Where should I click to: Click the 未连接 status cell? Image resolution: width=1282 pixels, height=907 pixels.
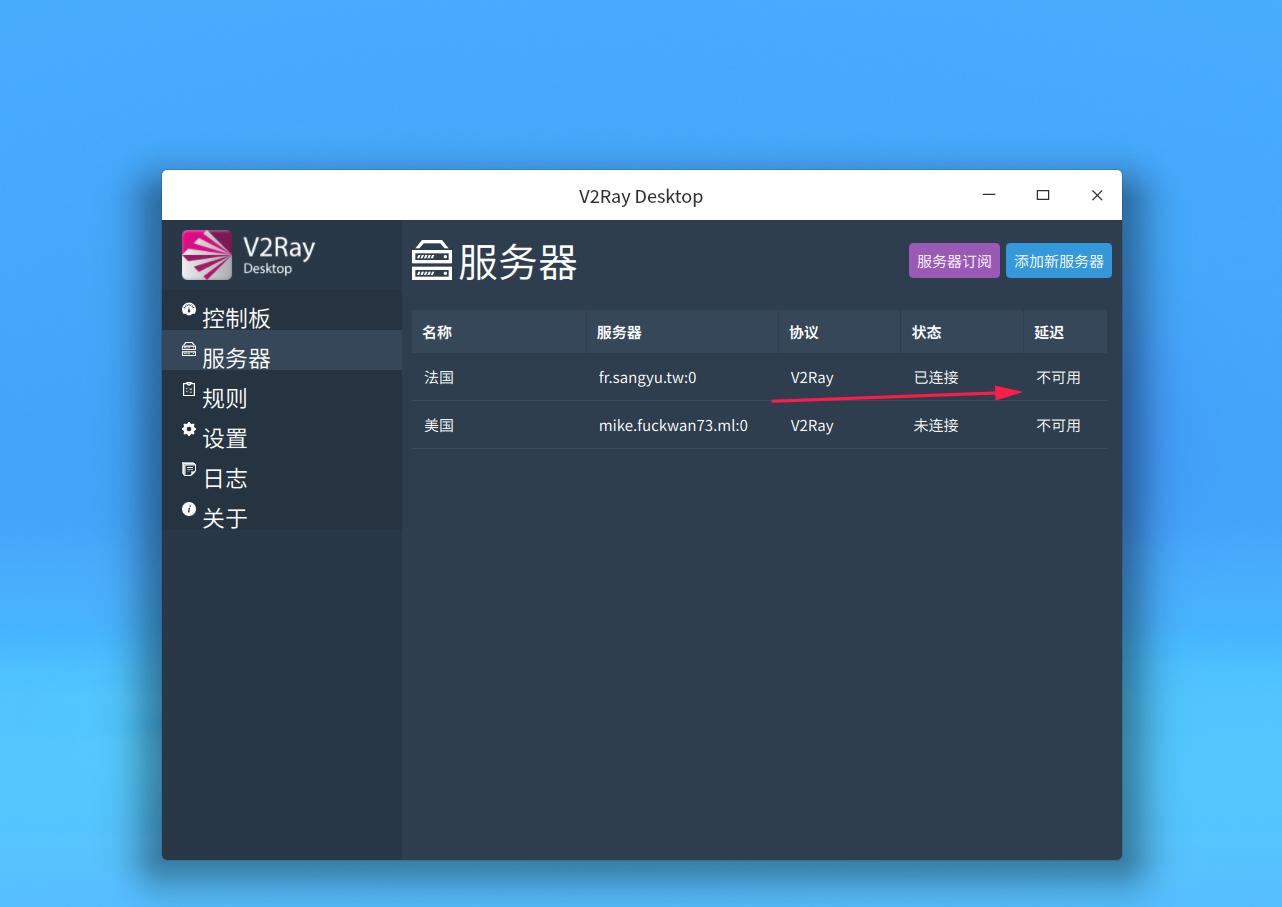point(936,425)
